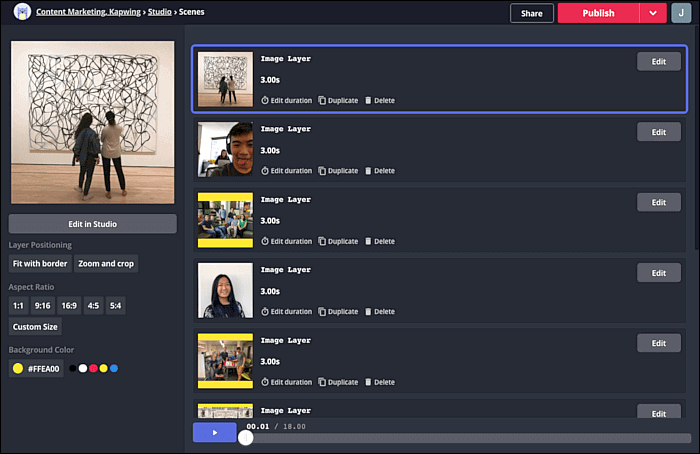Open Content Marketing, Kapwing breadcrumb
This screenshot has width=700, height=454.
pyautogui.click(x=88, y=12)
